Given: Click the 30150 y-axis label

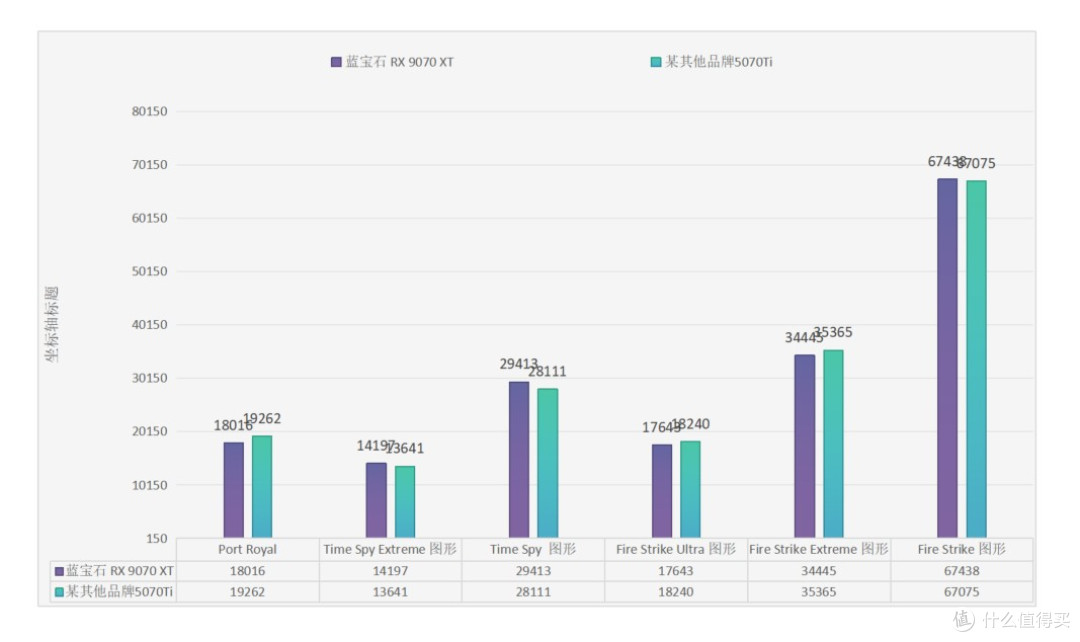Looking at the screenshot, I should click(x=149, y=378).
